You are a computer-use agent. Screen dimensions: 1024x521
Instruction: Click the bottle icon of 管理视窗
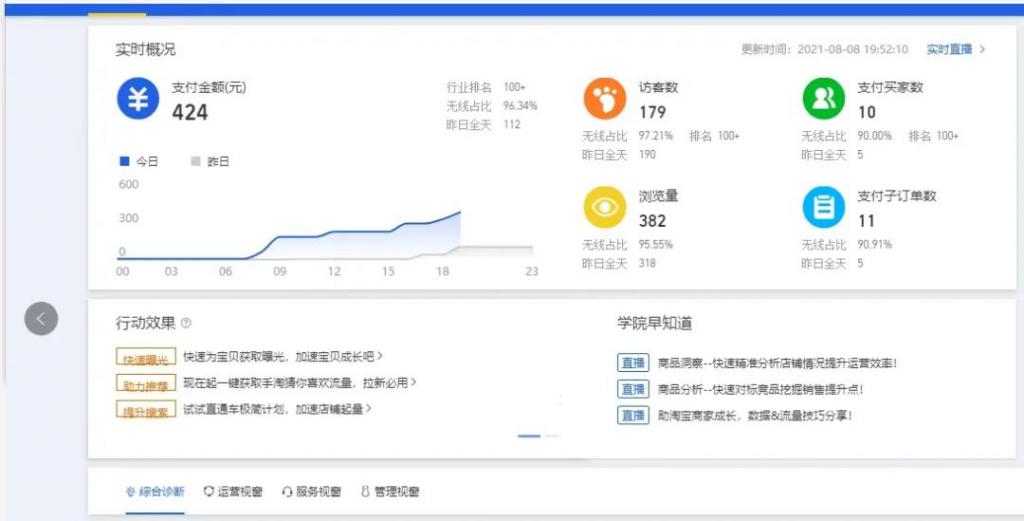[365, 492]
